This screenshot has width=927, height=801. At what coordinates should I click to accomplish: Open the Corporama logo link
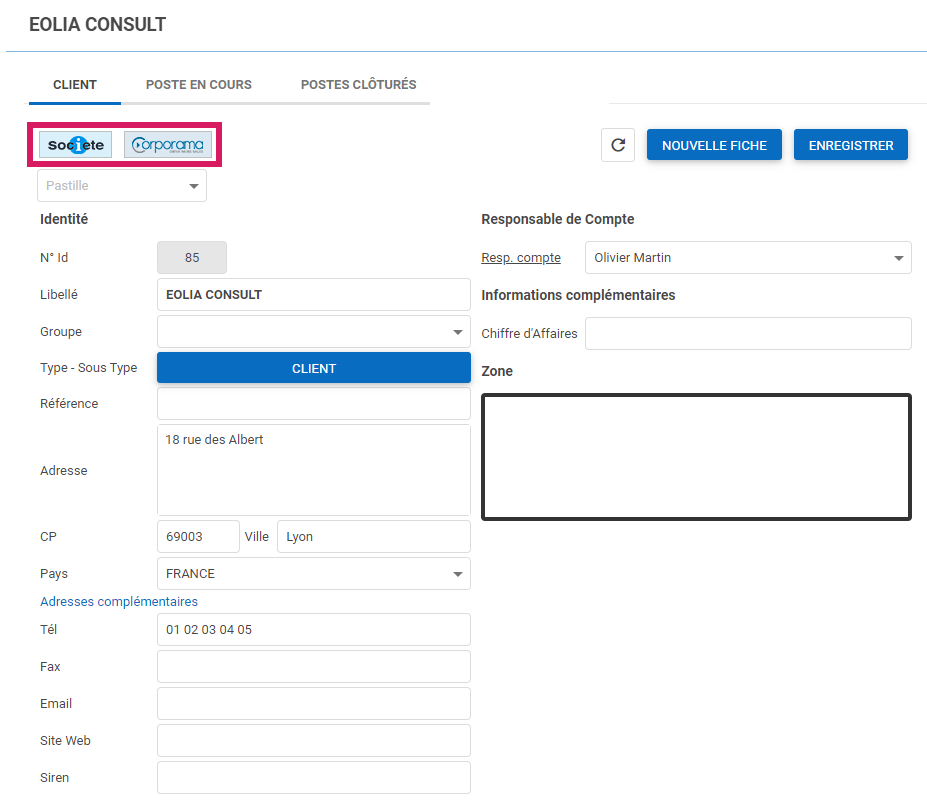[168, 145]
